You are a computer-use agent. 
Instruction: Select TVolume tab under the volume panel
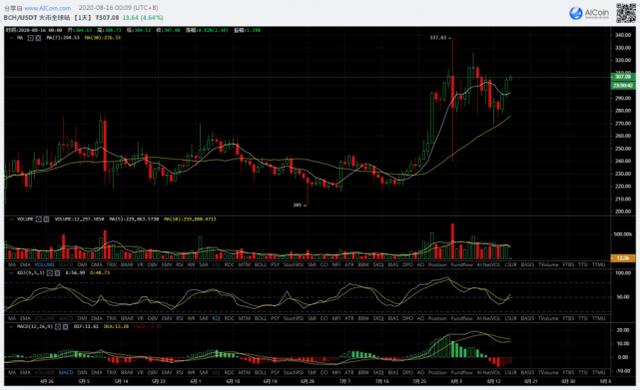click(x=548, y=265)
